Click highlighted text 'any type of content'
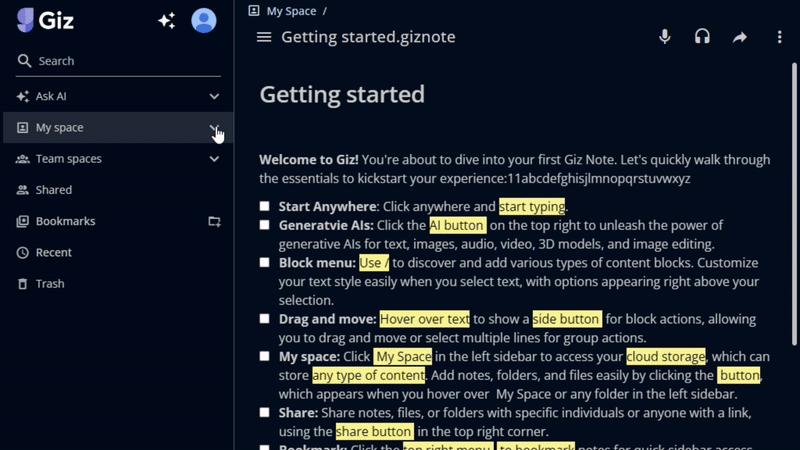The image size is (800, 450). (368, 376)
